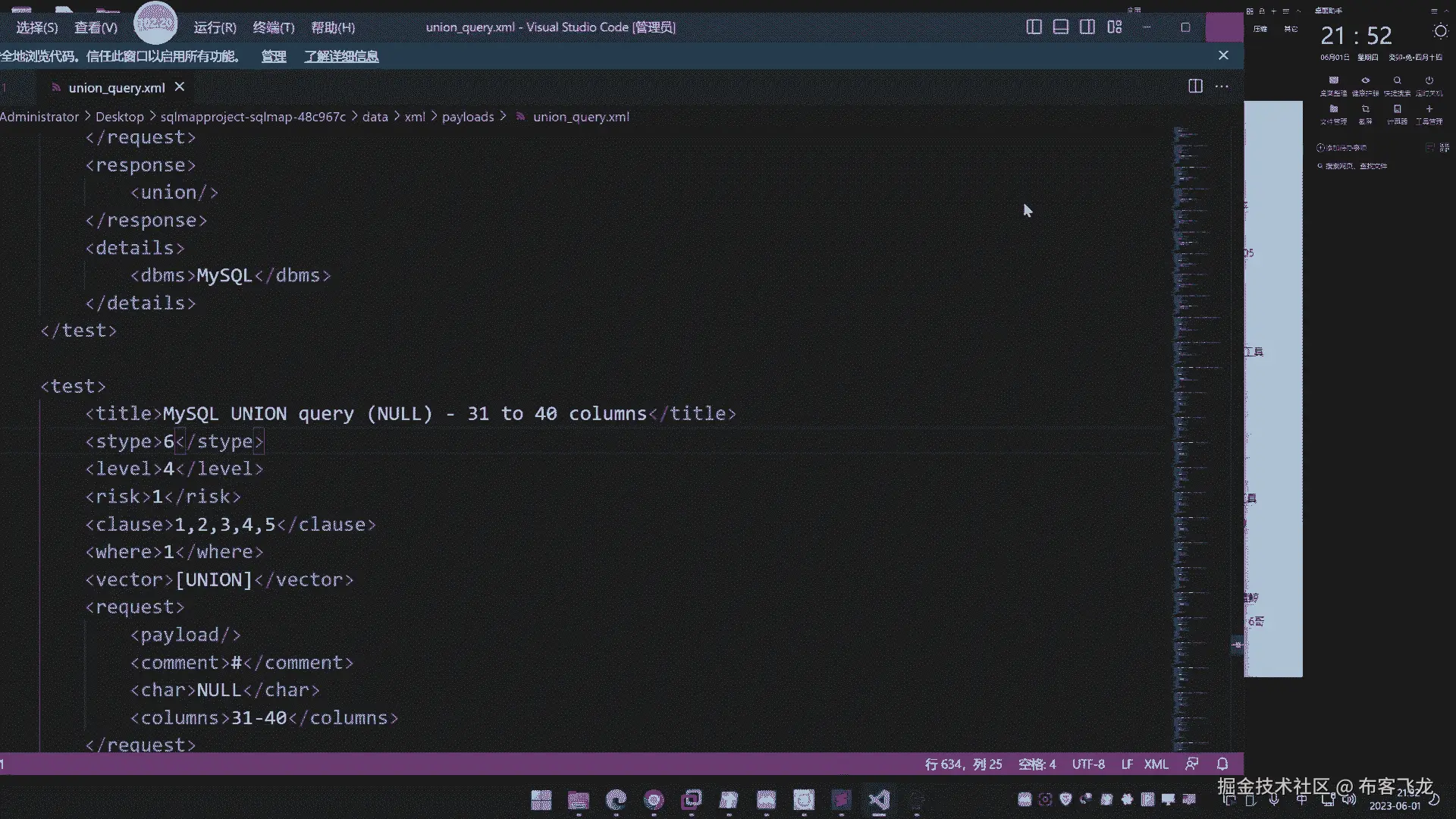This screenshot has height=819, width=1456.
Task: Toggle the secondary sidebar layout icon
Action: pyautogui.click(x=1087, y=27)
